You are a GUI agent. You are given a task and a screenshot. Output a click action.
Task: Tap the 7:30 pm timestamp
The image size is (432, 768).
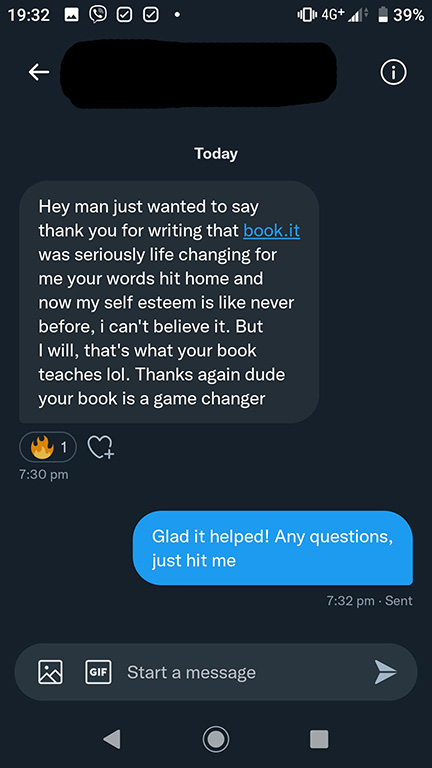(44, 475)
